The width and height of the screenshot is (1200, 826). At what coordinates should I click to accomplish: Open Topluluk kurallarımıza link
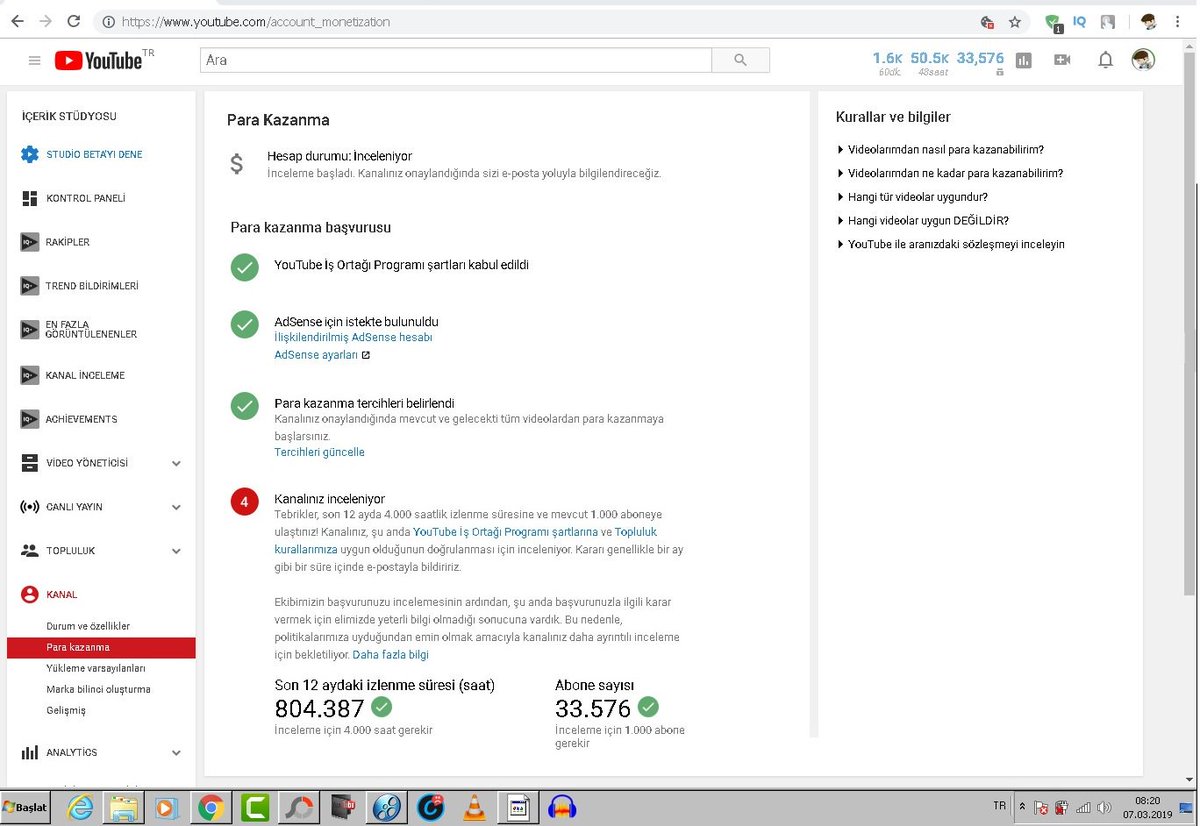(466, 541)
